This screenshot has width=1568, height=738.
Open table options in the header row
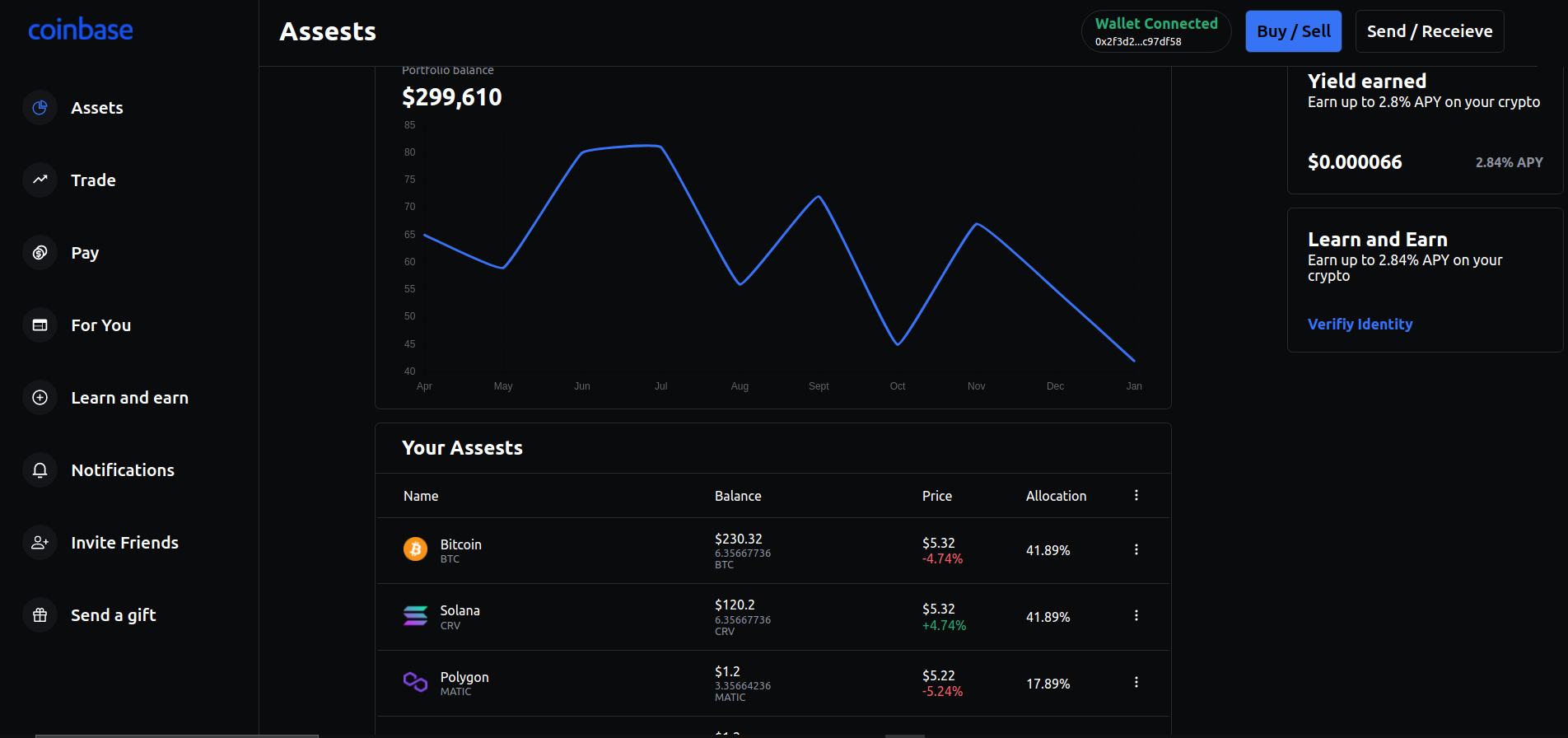click(x=1136, y=495)
